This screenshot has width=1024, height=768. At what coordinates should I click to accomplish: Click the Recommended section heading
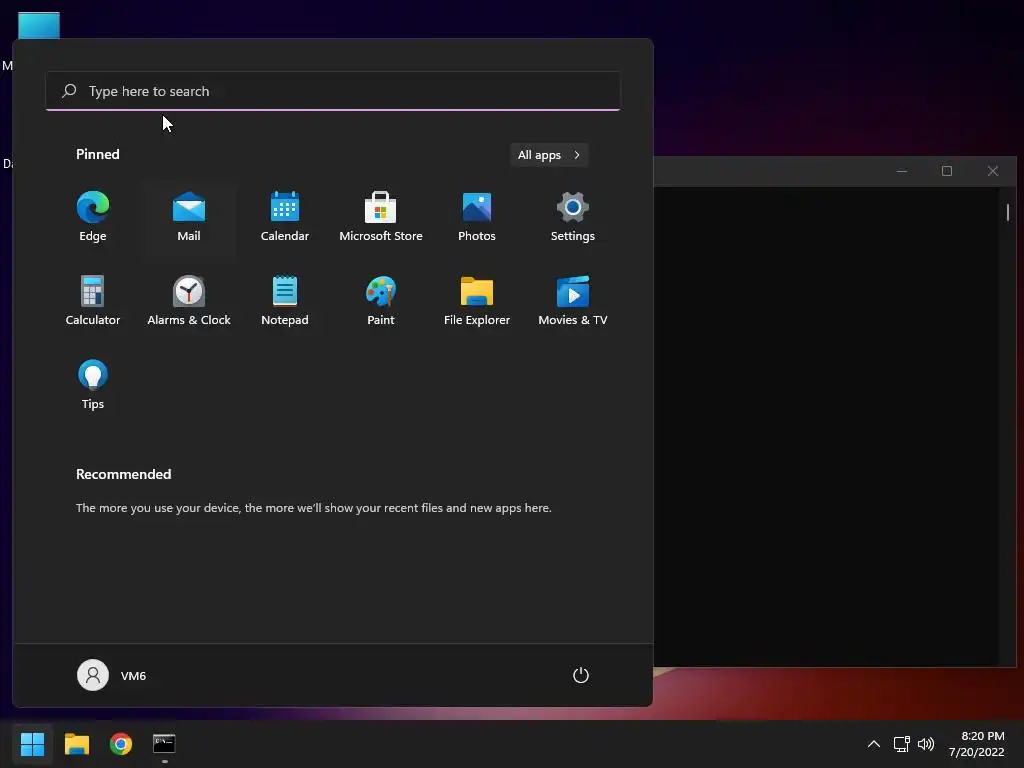point(123,474)
